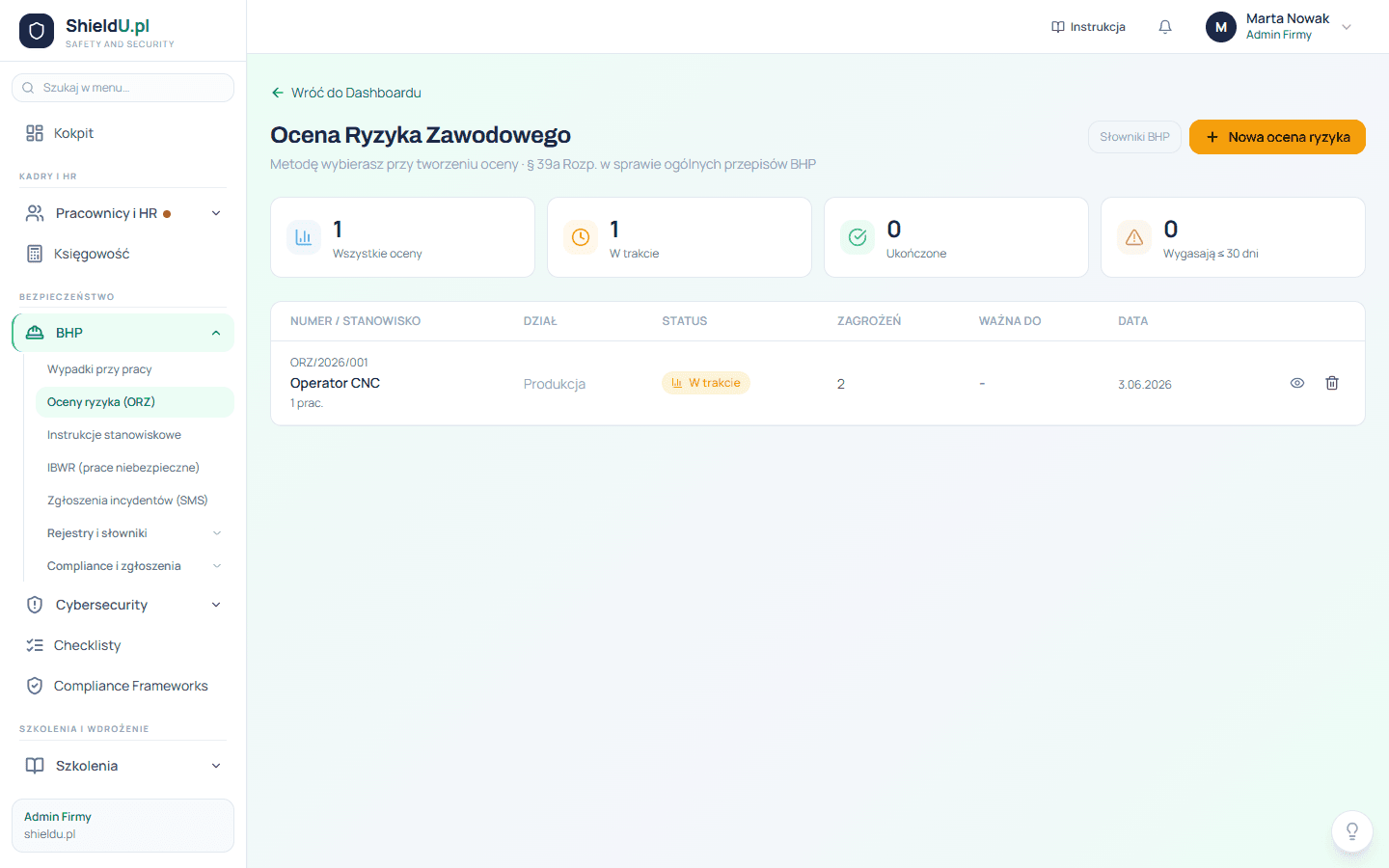Click the BHP hard hat icon
The width and height of the screenshot is (1389, 868).
(x=35, y=333)
